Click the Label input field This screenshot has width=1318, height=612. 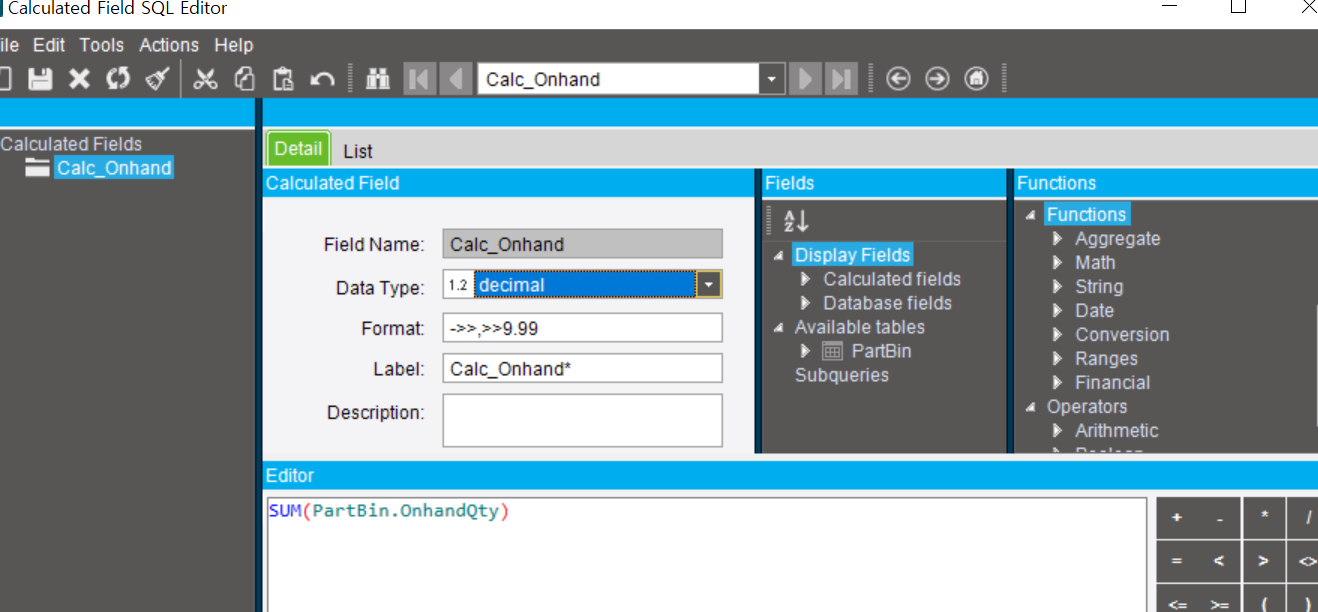pos(582,368)
